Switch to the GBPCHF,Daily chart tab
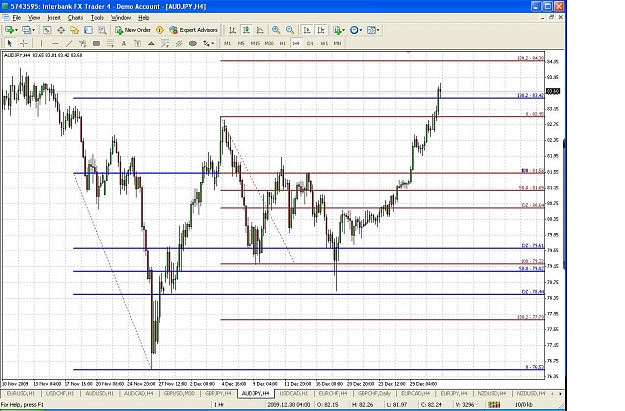The image size is (625, 411). (374, 394)
